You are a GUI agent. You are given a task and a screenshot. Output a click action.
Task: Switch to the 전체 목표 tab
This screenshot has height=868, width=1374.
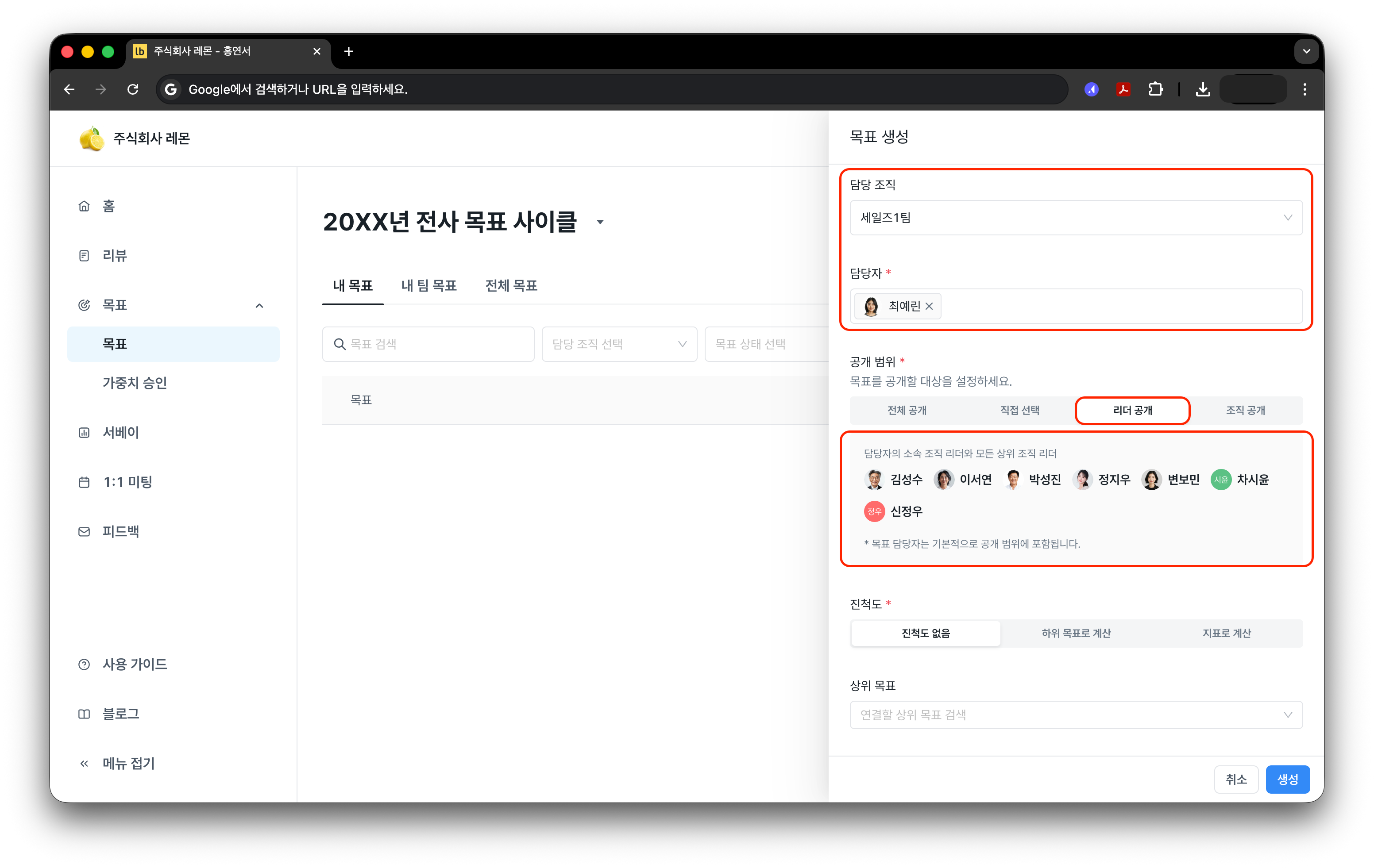511,286
